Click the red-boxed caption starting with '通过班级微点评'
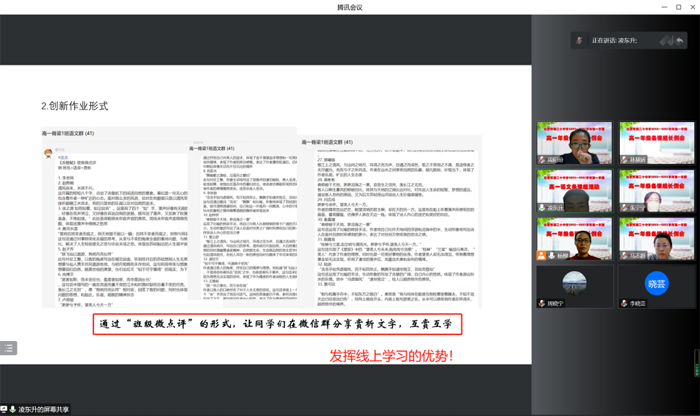 pos(277,324)
